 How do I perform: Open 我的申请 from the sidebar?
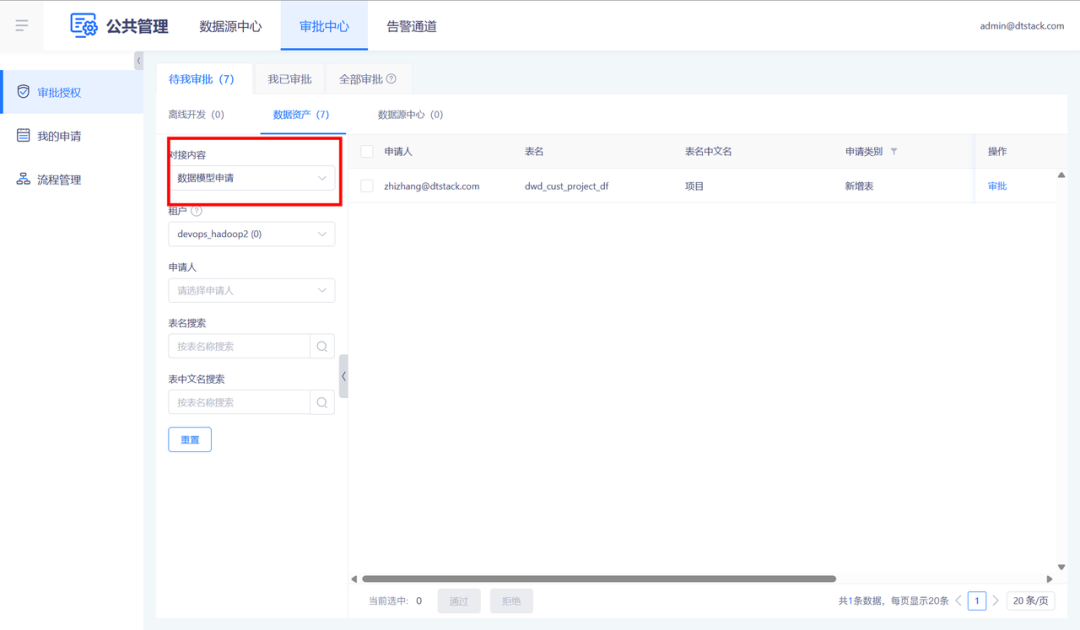tap(60, 135)
